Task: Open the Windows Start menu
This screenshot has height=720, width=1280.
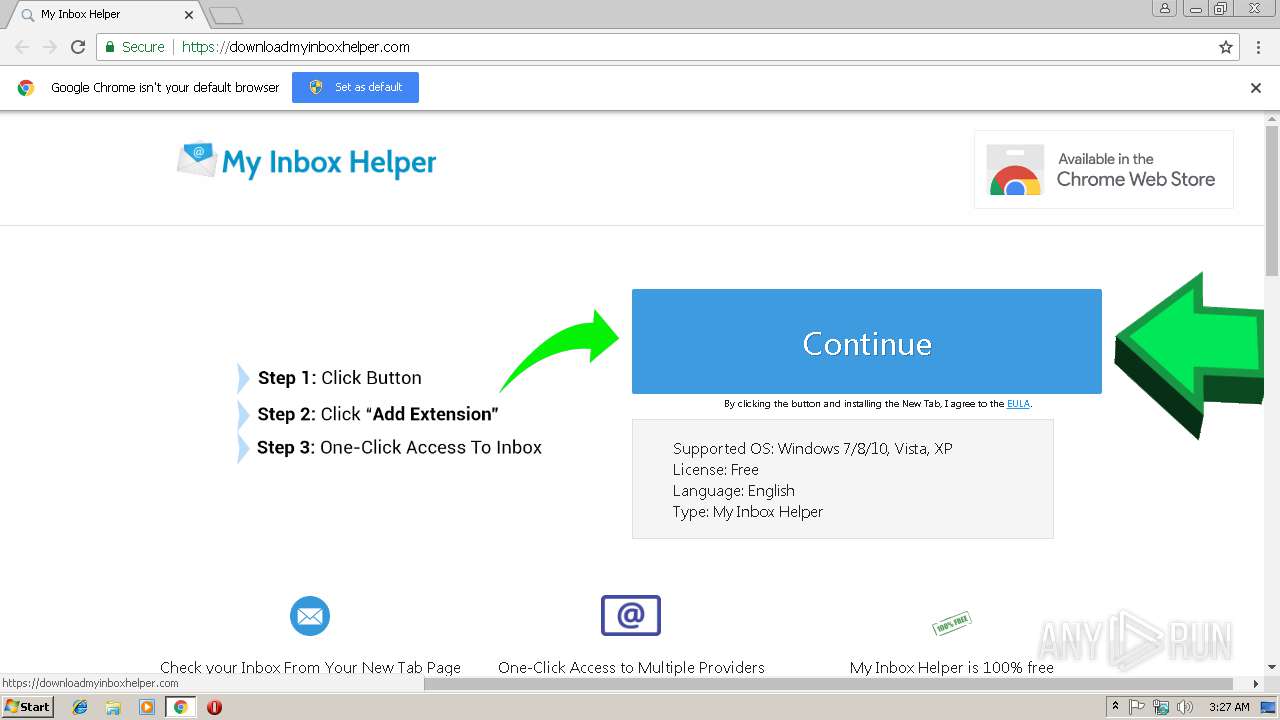Action: (28, 707)
